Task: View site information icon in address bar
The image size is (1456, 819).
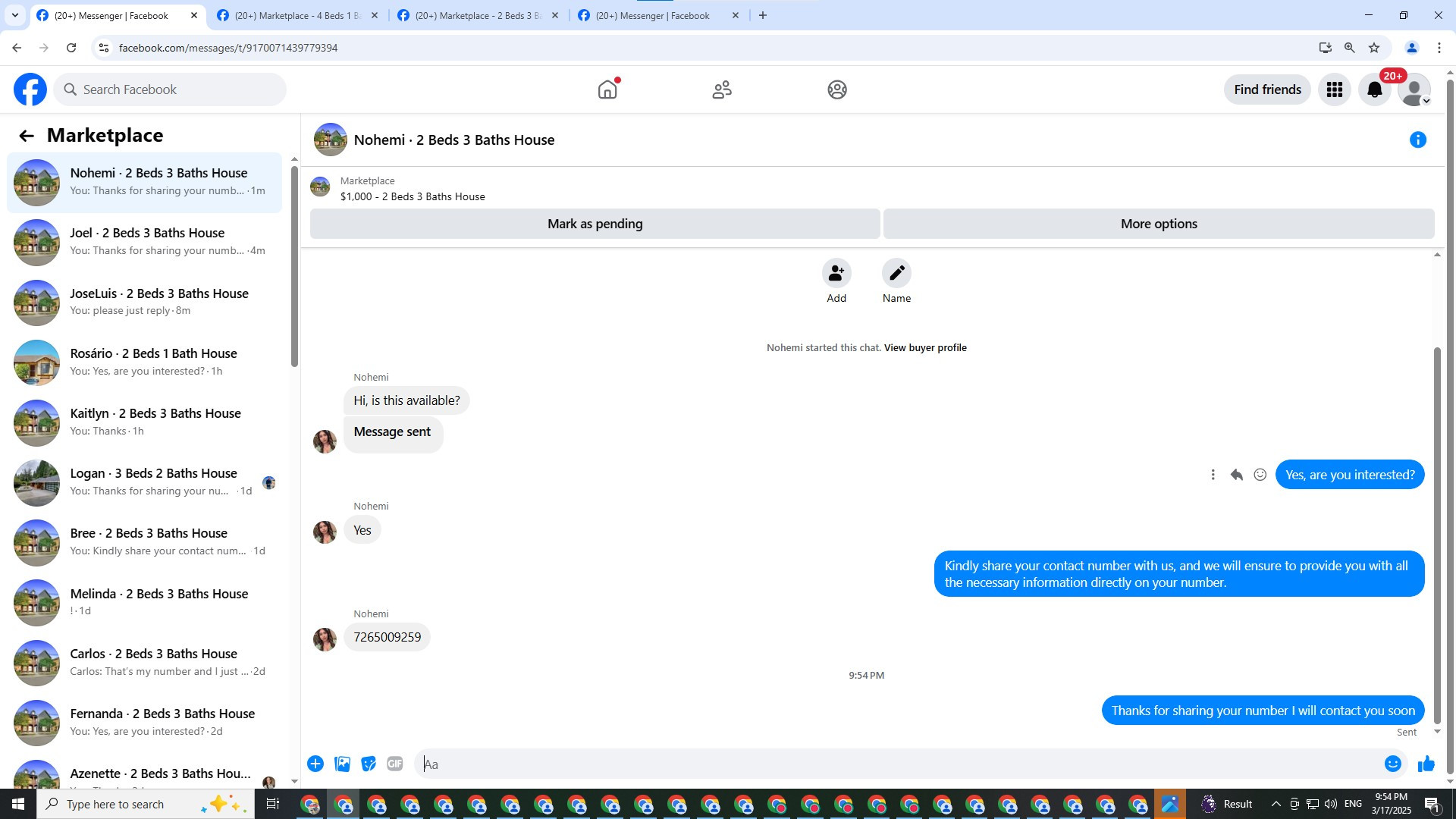Action: [104, 48]
